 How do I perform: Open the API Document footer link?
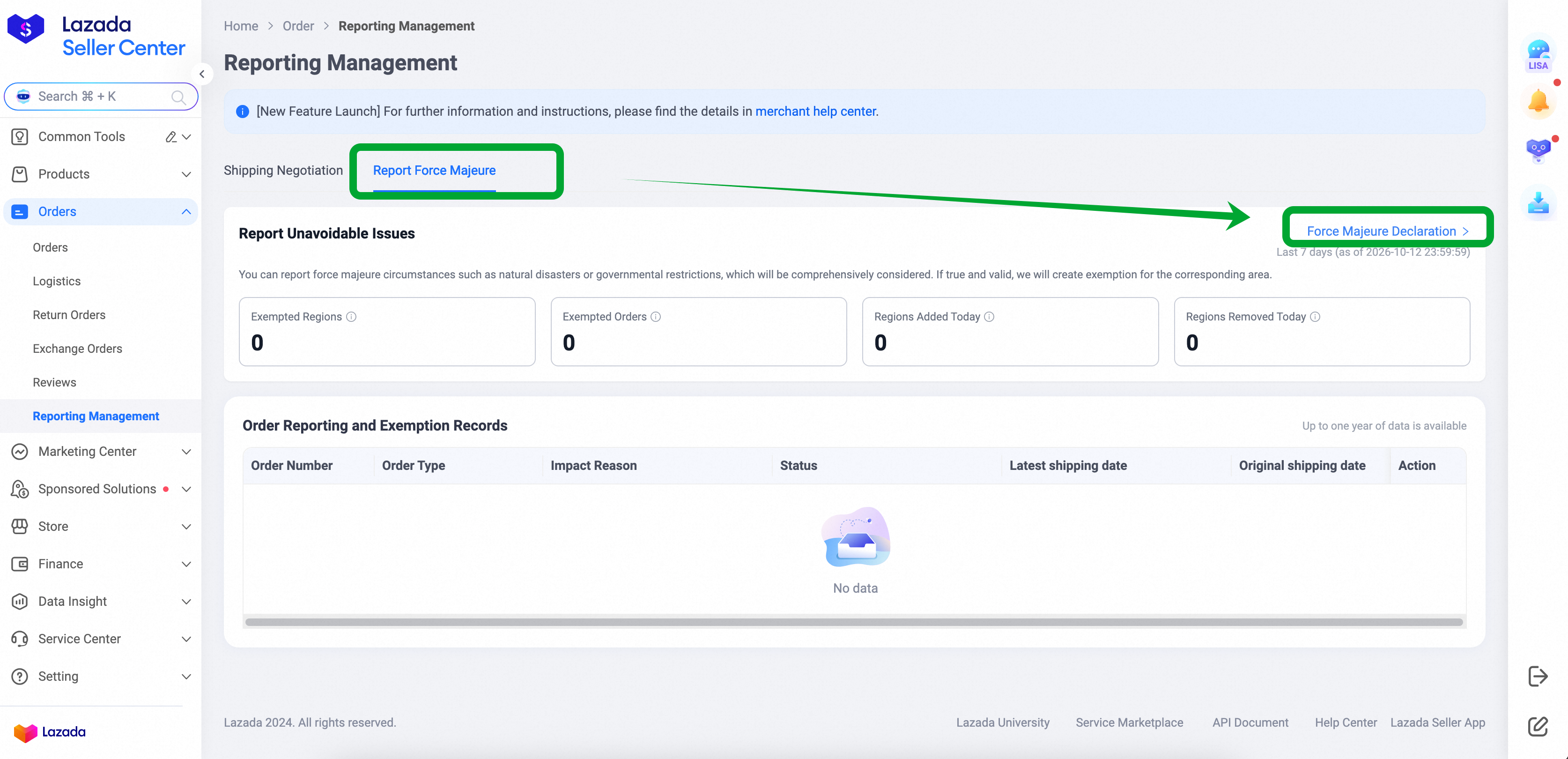(1250, 723)
